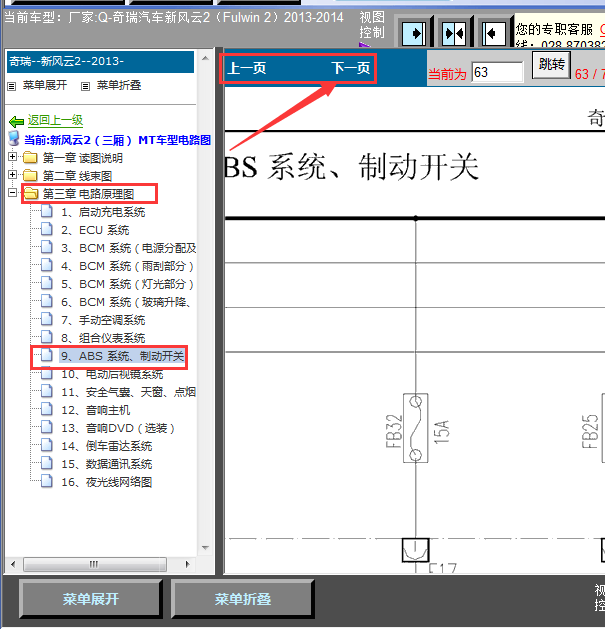Open 6、BCM 系统（玻璃升降 item
605x629 pixels.
[x=126, y=302]
